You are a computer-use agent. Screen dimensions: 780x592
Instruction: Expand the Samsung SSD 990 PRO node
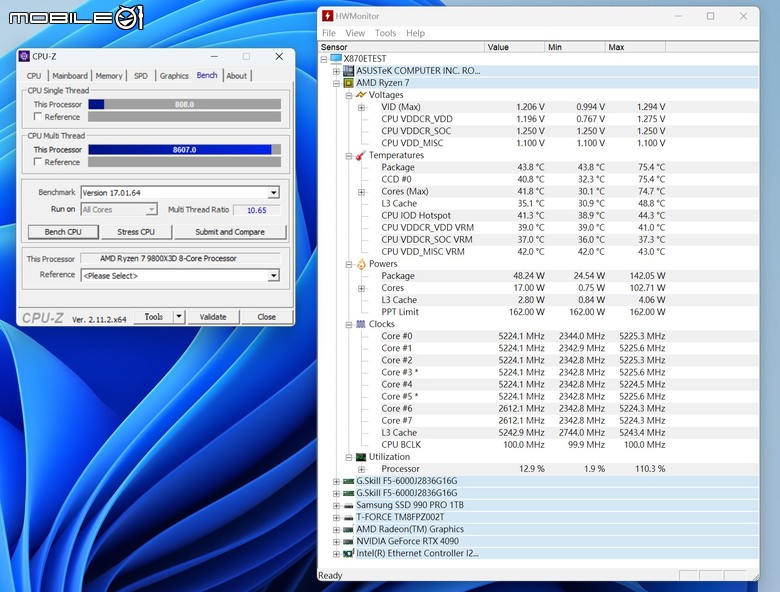point(336,505)
